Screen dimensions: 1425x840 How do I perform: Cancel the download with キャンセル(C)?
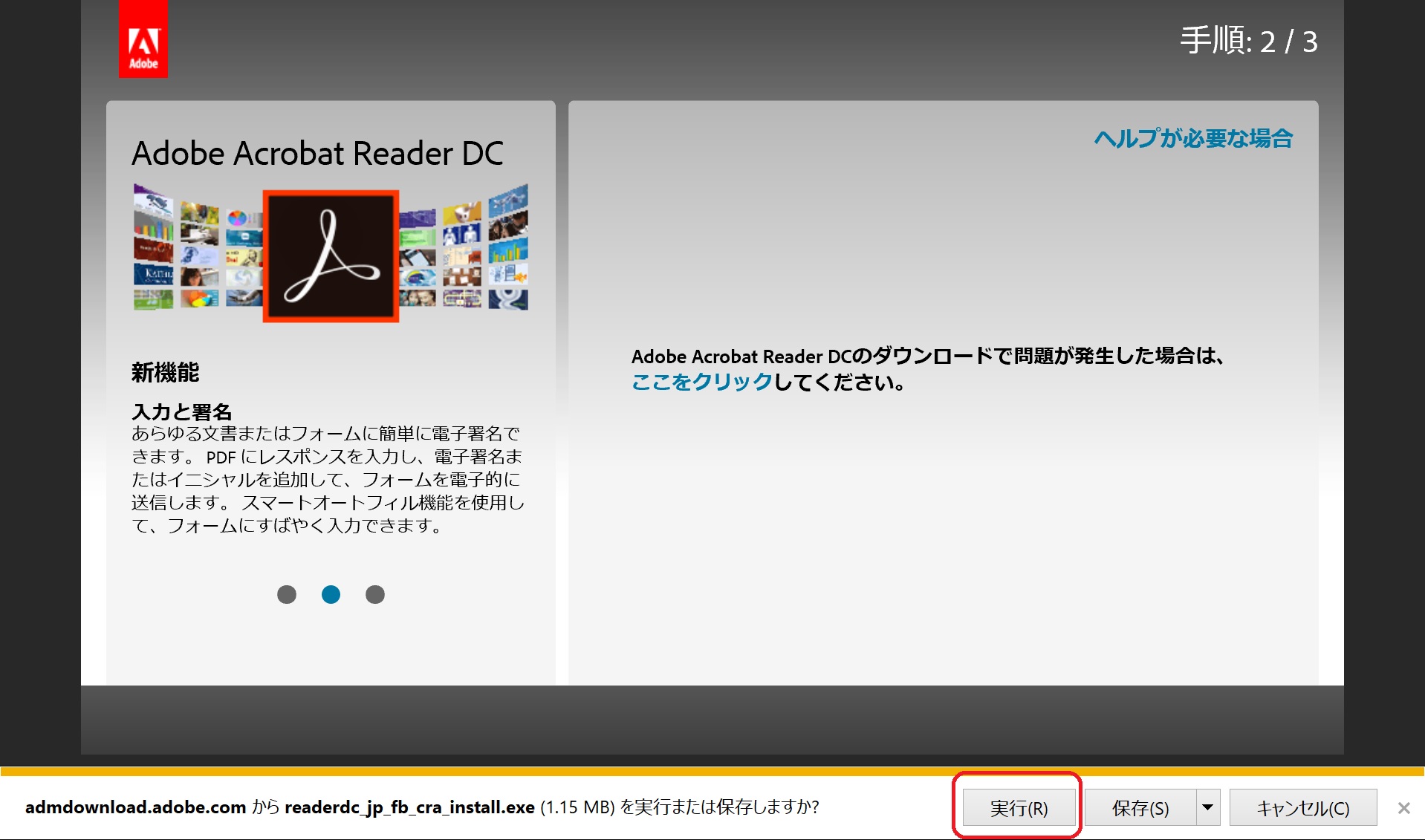[1303, 807]
